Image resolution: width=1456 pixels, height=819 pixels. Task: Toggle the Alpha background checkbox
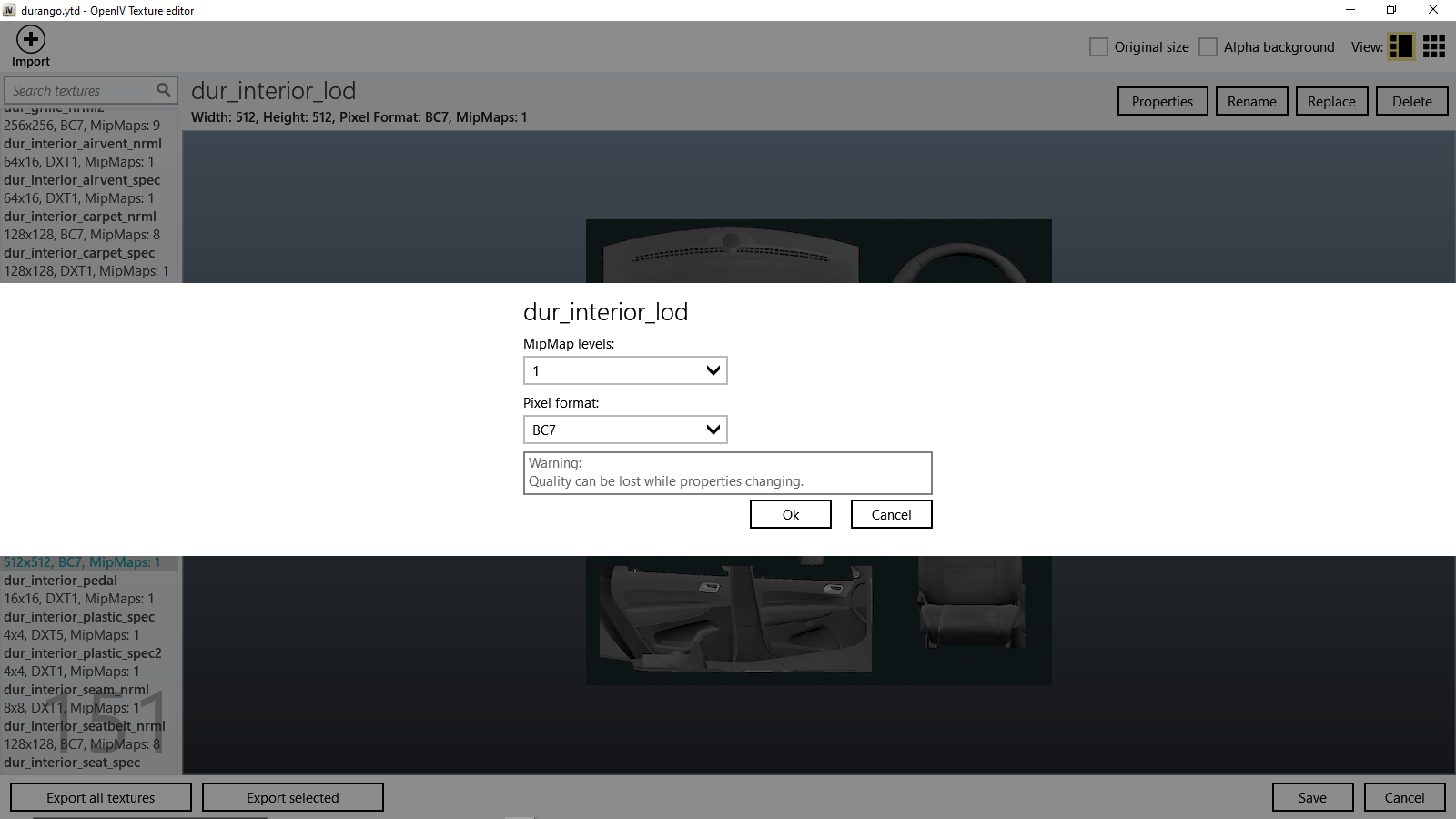1208,46
